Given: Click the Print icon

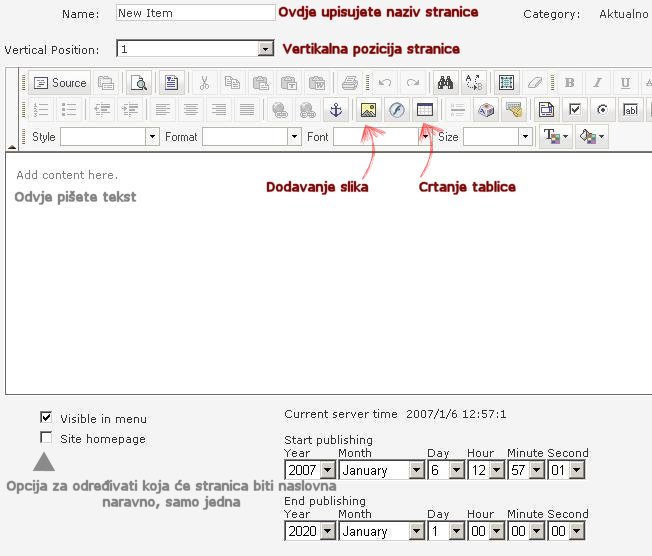Looking at the screenshot, I should coord(349,83).
